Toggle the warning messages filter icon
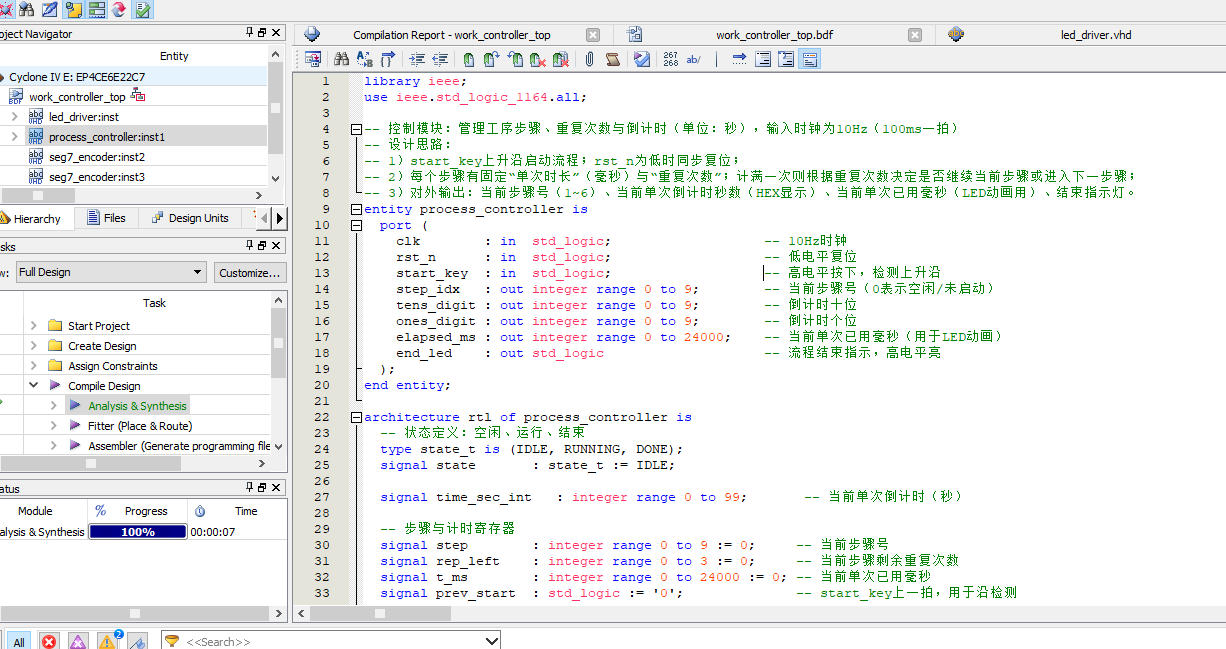The width and height of the screenshot is (1226, 649). [x=107, y=641]
